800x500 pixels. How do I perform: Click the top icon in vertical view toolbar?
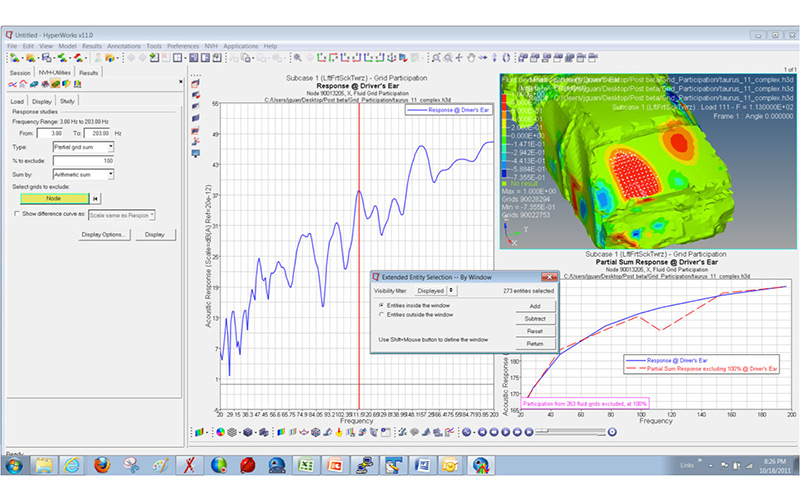point(195,83)
